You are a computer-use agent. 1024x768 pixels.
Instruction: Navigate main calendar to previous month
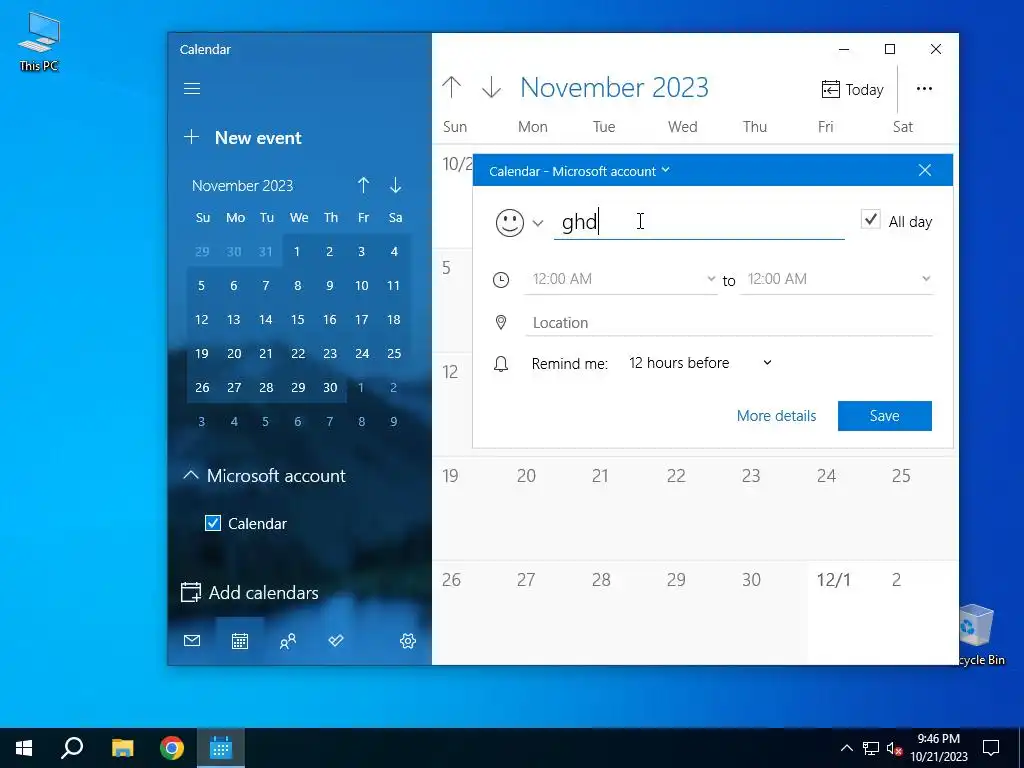[451, 88]
